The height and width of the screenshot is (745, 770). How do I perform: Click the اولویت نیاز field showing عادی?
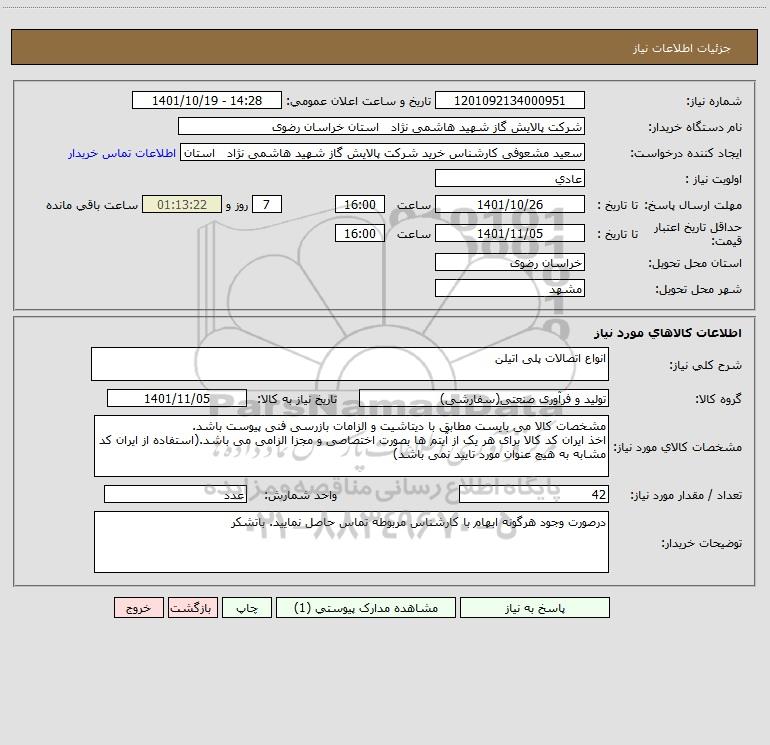click(510, 178)
